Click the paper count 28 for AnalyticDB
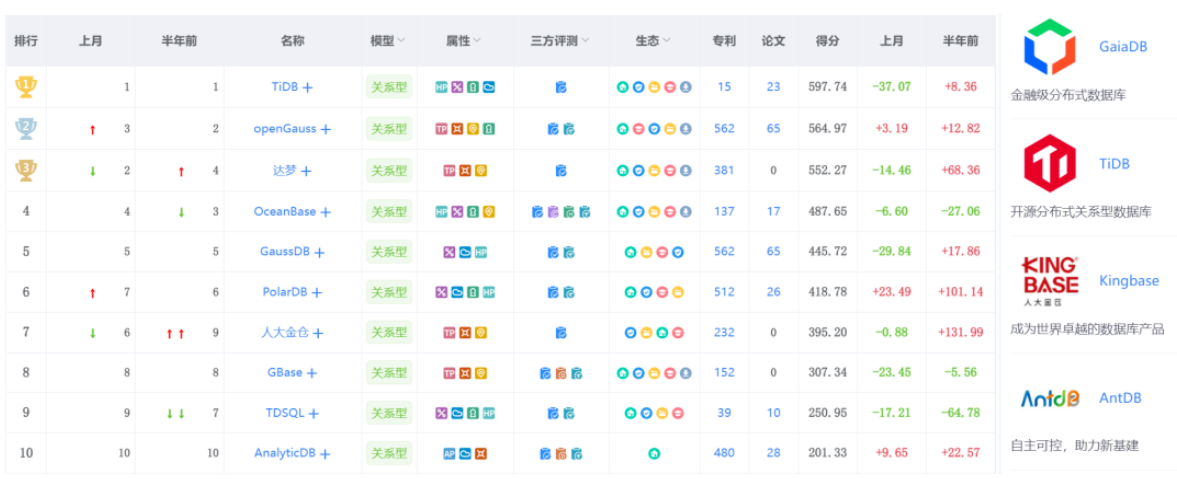Image resolution: width=1177 pixels, height=479 pixels. pos(773,453)
